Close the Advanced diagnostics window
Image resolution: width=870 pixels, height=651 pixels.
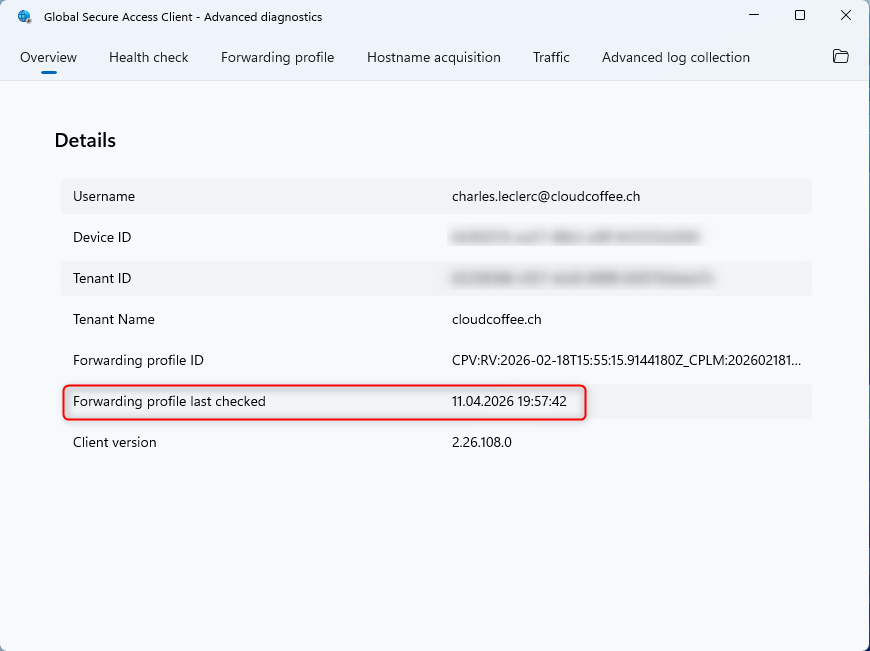[846, 16]
